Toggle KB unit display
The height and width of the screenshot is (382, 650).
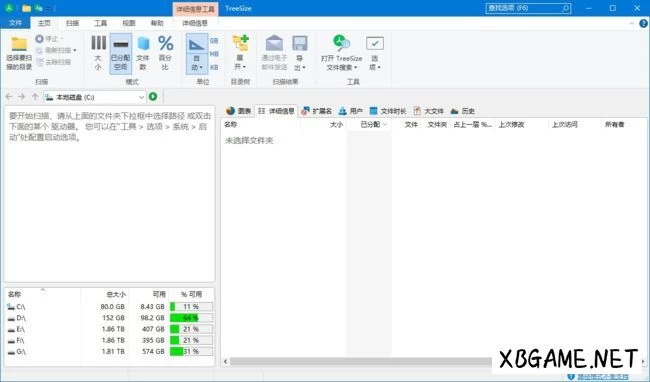point(214,67)
